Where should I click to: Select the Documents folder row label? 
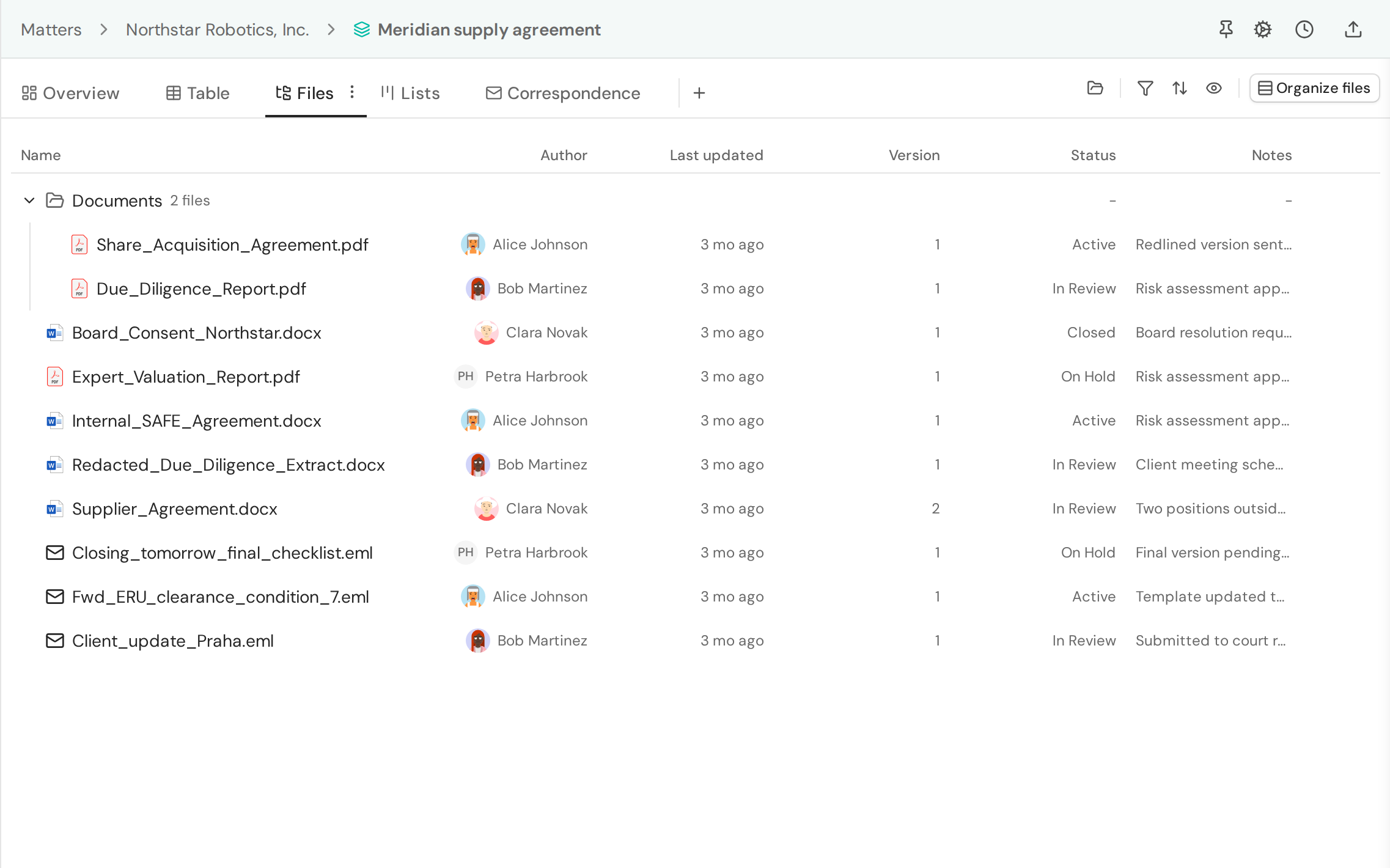(117, 200)
